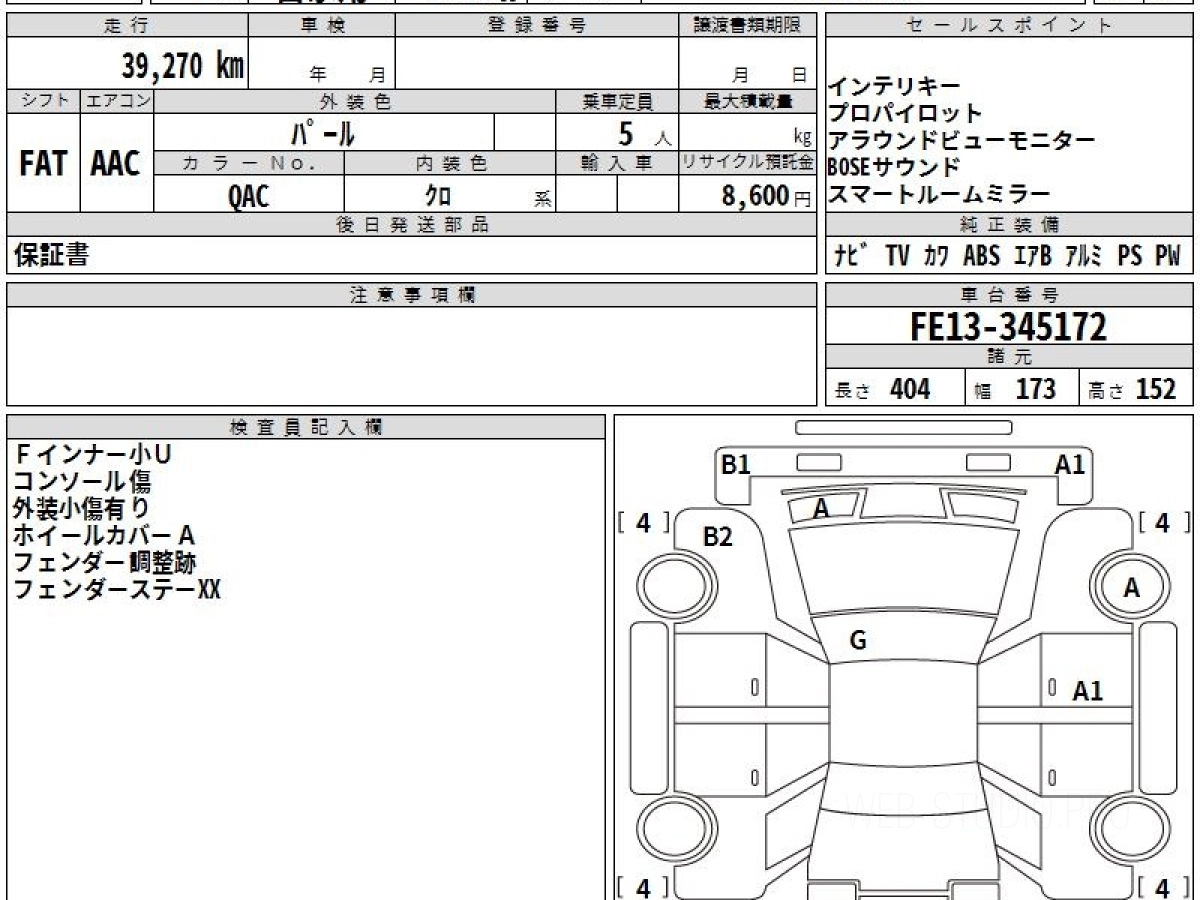Image resolution: width=1200 pixels, height=900 pixels.
Task: Click the 後日発送部品 header
Action: (411, 225)
